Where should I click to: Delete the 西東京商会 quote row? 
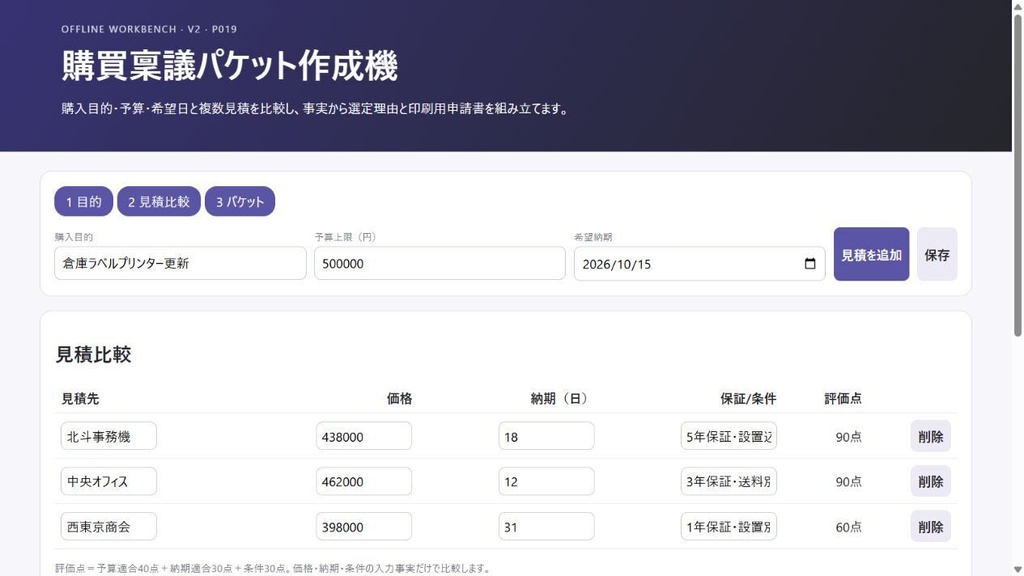(x=931, y=526)
